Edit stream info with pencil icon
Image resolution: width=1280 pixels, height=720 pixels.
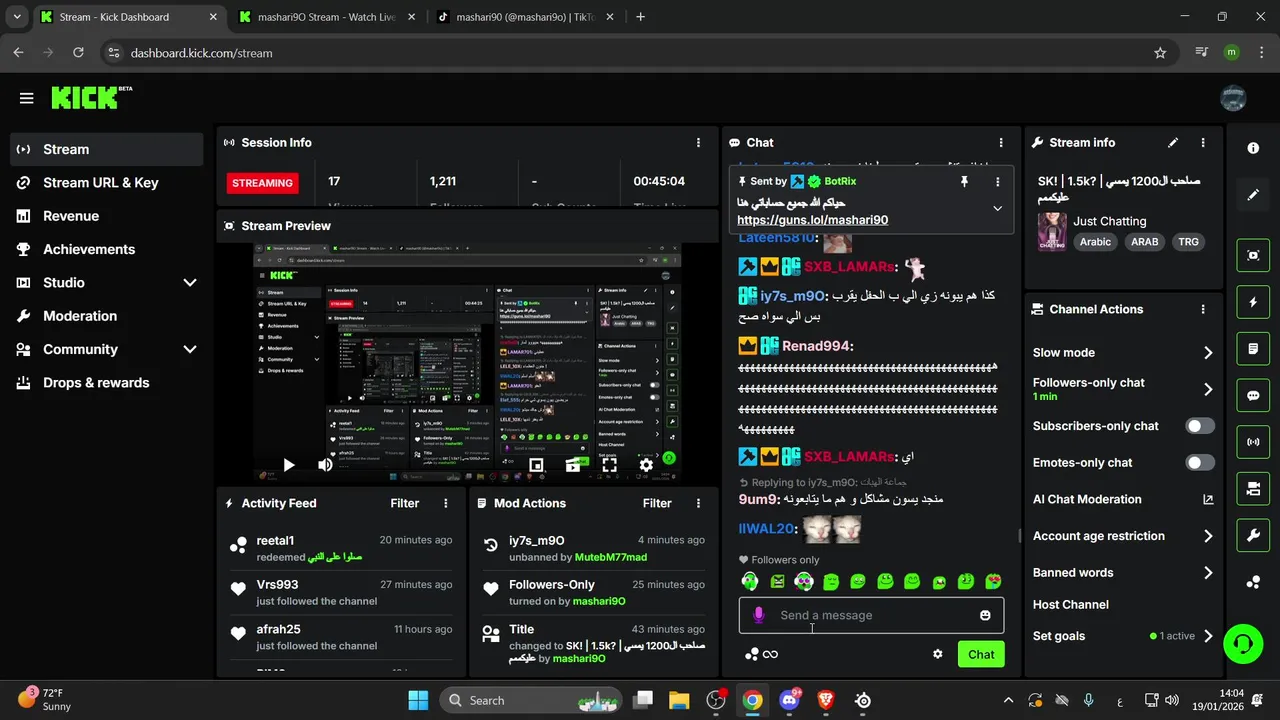[x=1173, y=143]
